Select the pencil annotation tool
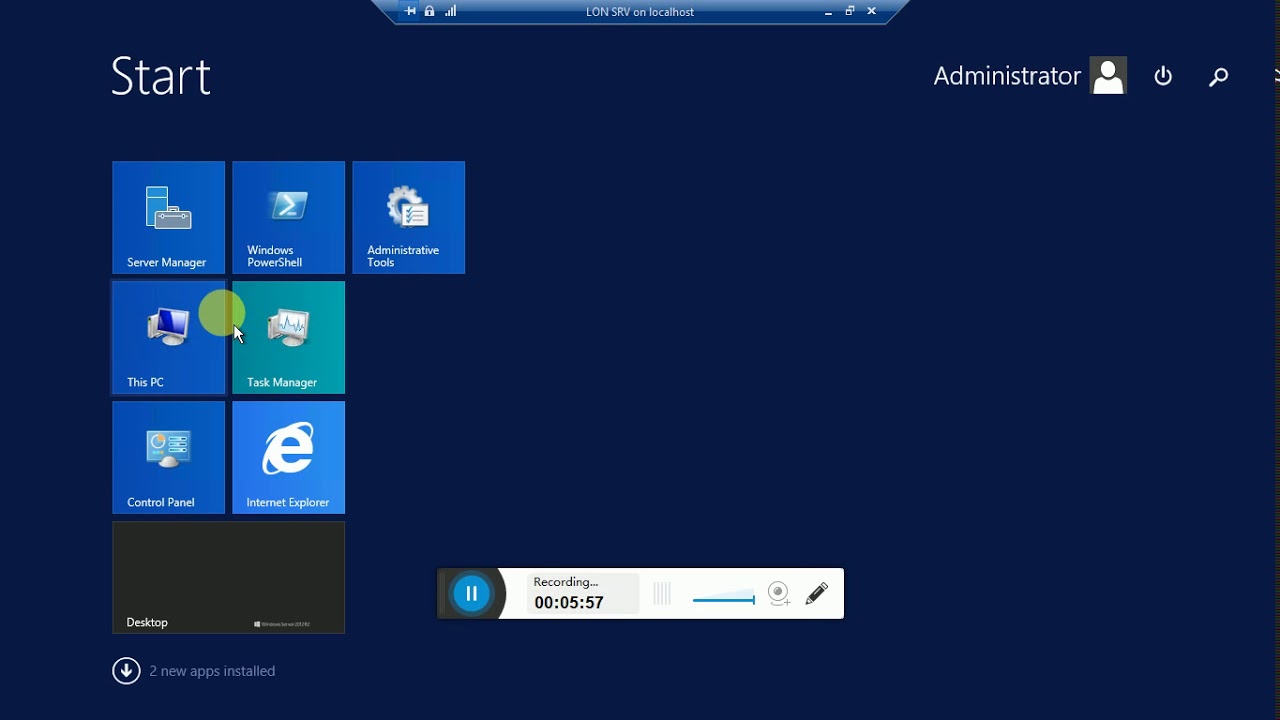 tap(817, 593)
